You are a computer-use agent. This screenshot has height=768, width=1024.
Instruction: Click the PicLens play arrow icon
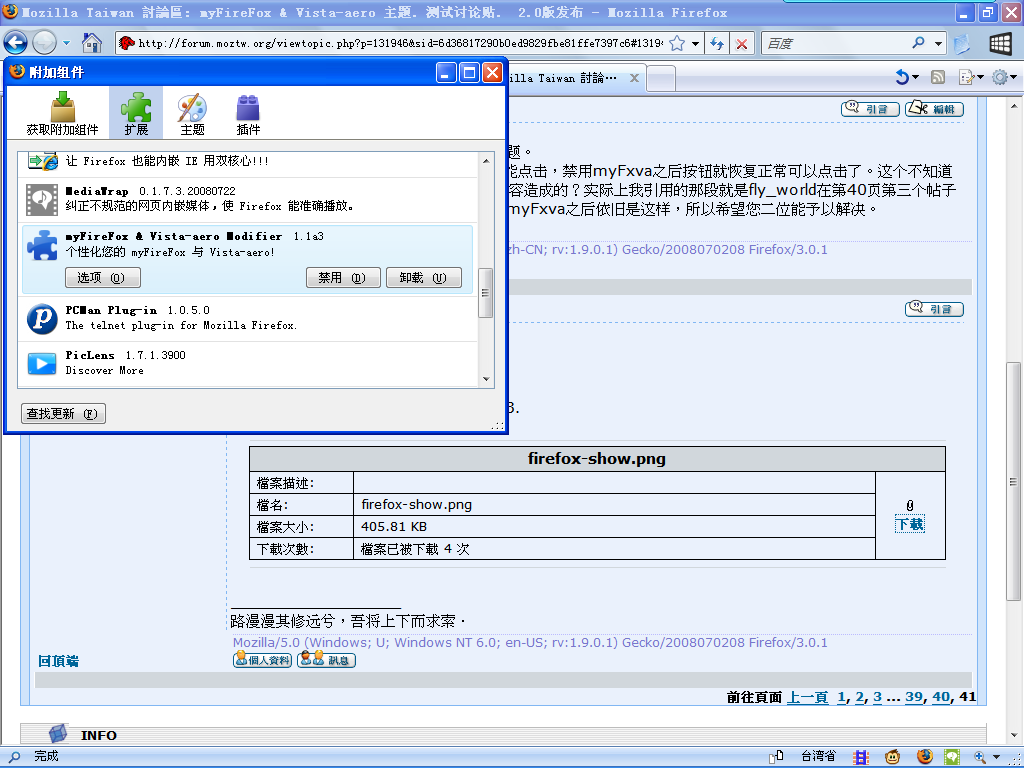(x=42, y=364)
